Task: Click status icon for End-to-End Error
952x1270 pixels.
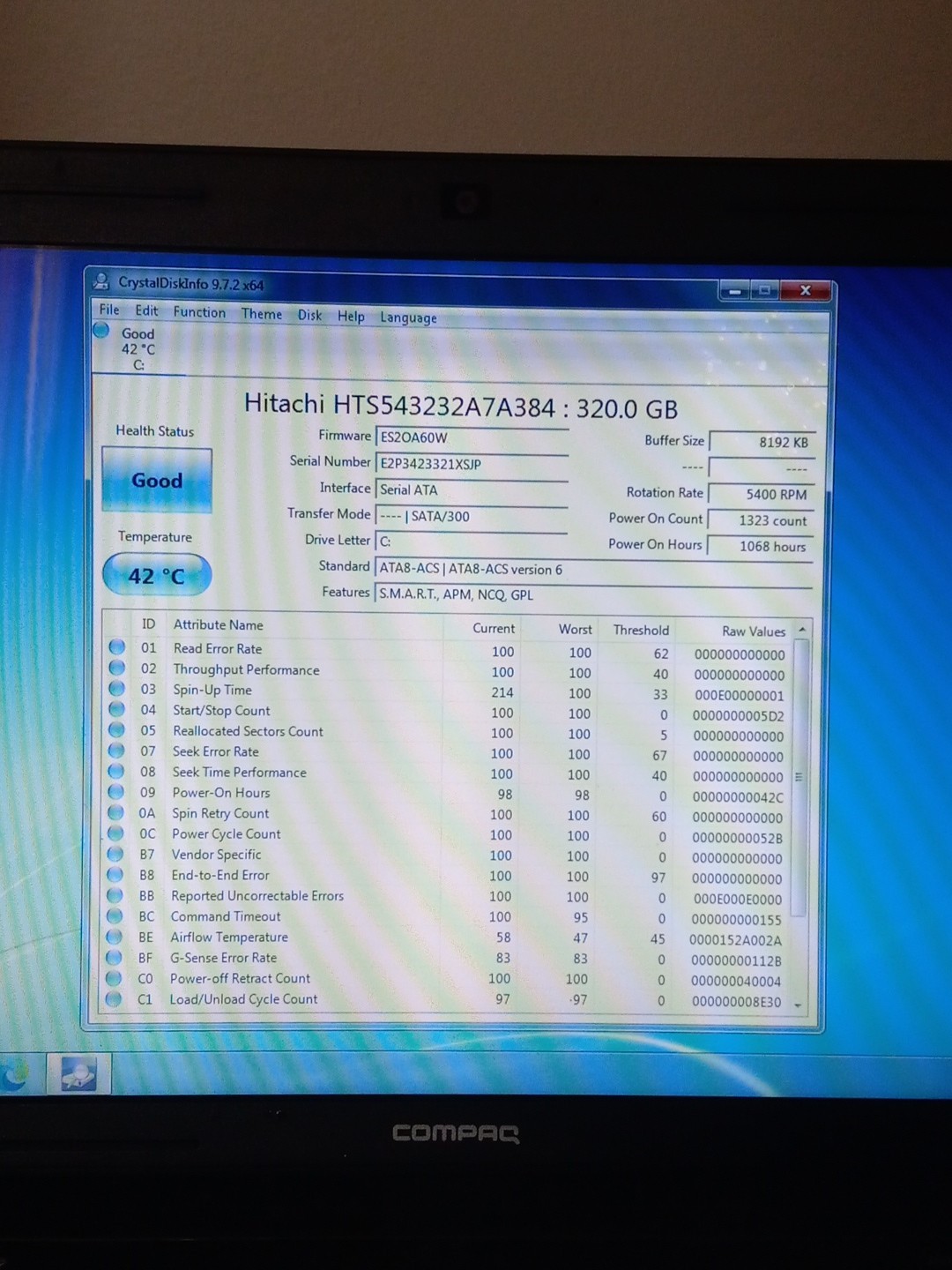Action: click(x=115, y=874)
